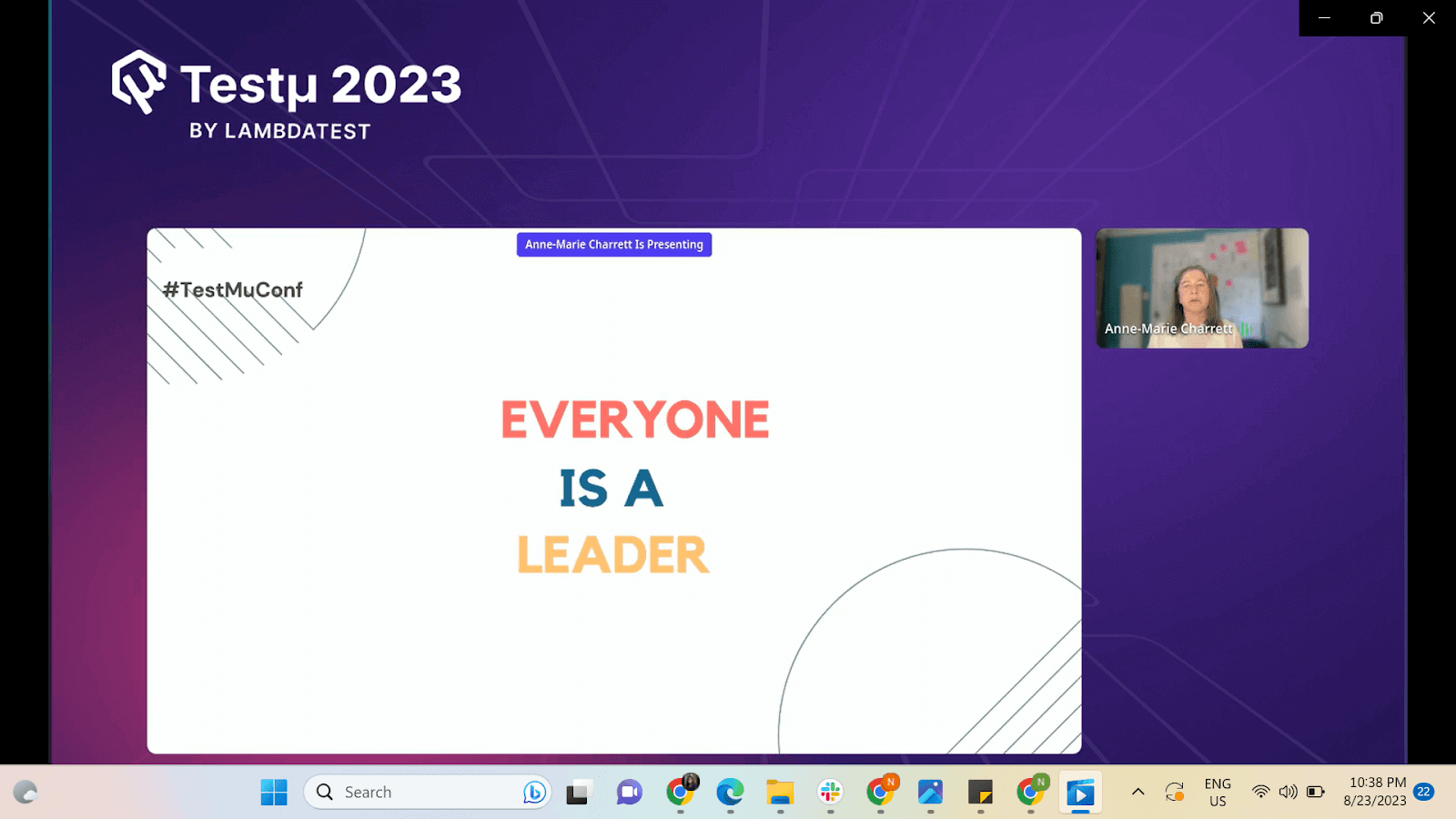Click the sync status tray icon
This screenshot has width=1456, height=819.
(x=1175, y=792)
